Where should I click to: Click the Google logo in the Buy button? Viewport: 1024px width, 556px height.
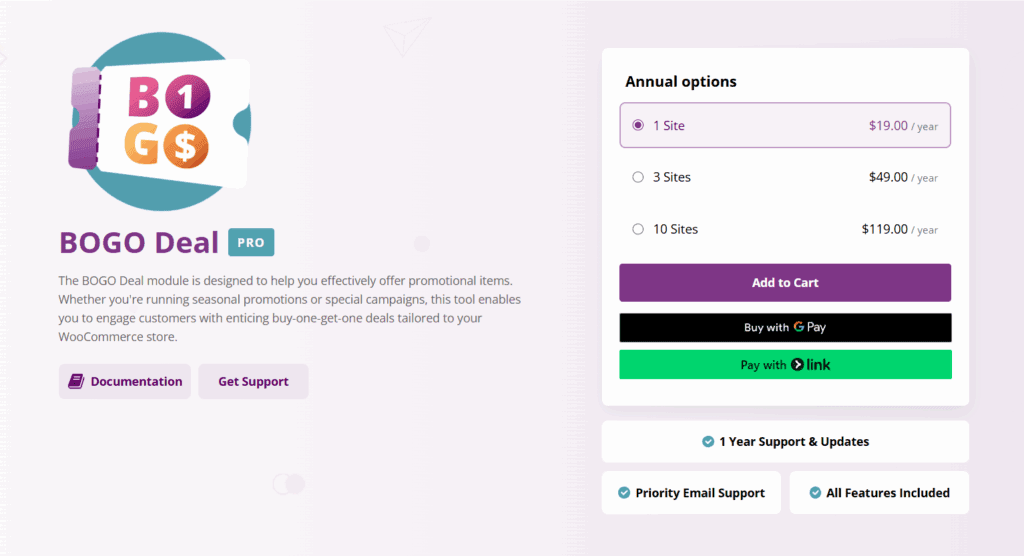point(800,327)
